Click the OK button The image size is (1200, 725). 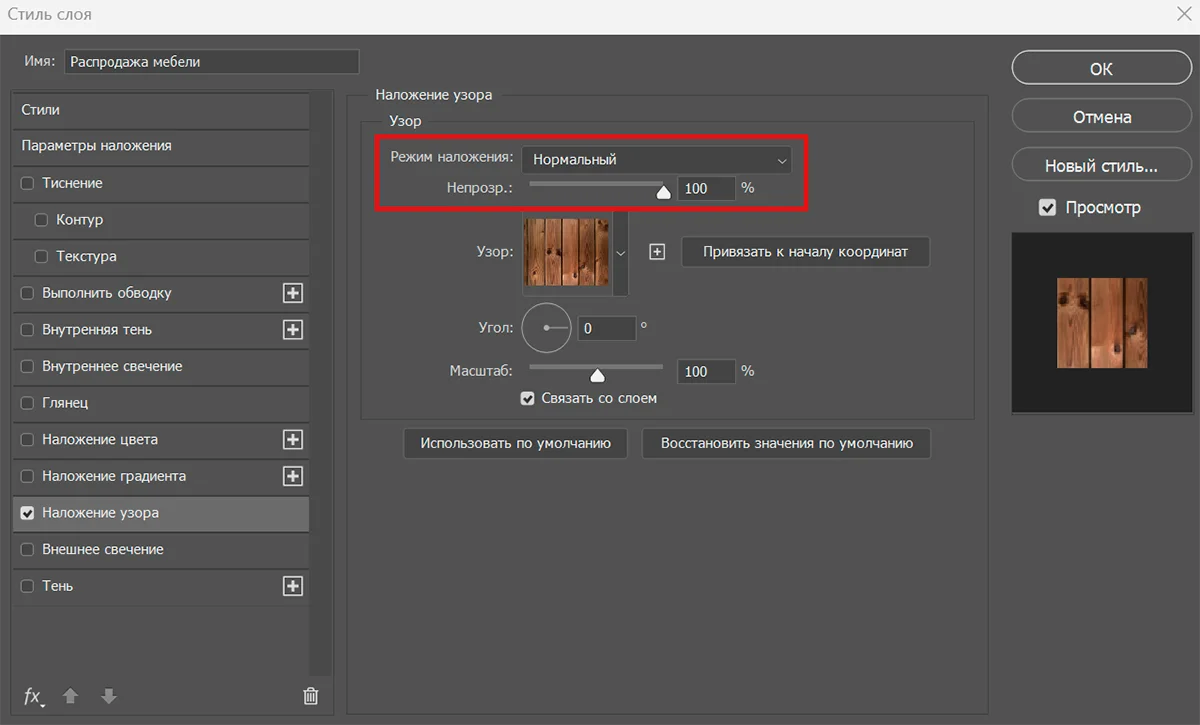point(1101,69)
